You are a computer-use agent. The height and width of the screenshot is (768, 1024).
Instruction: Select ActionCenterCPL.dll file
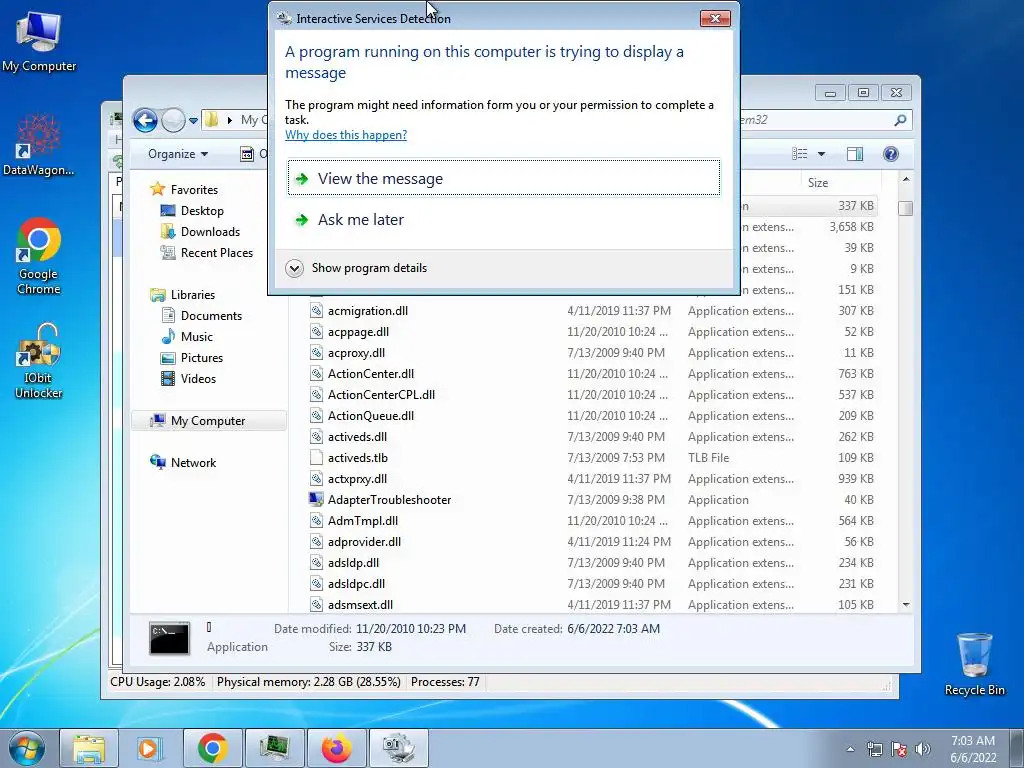tap(592, 394)
